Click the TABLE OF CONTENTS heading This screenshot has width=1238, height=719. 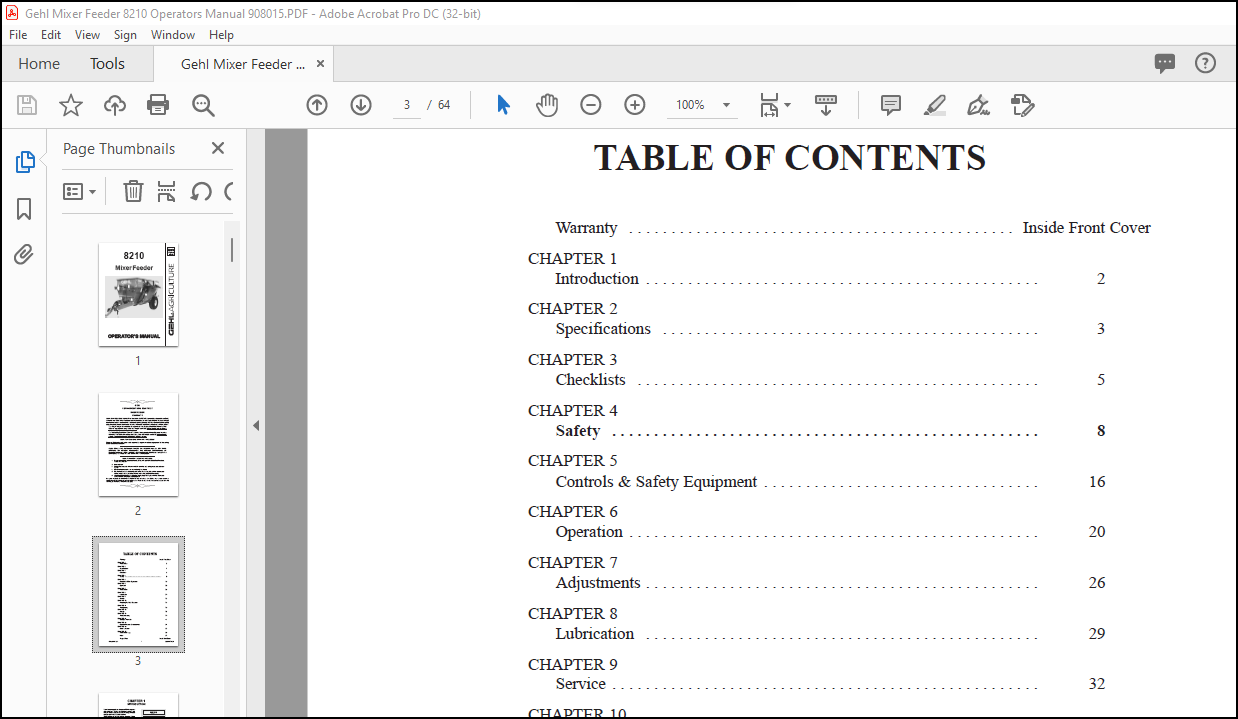(x=790, y=158)
